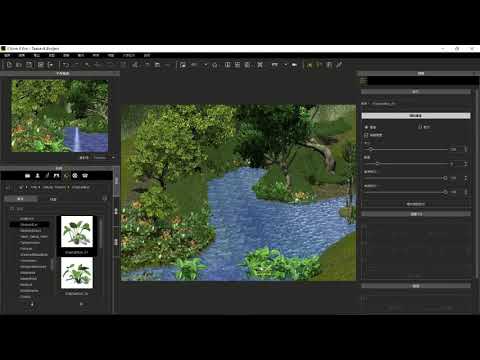The height and width of the screenshot is (360, 480).
Task: Toggle the checkbox right of the radio option
Action: [420, 127]
